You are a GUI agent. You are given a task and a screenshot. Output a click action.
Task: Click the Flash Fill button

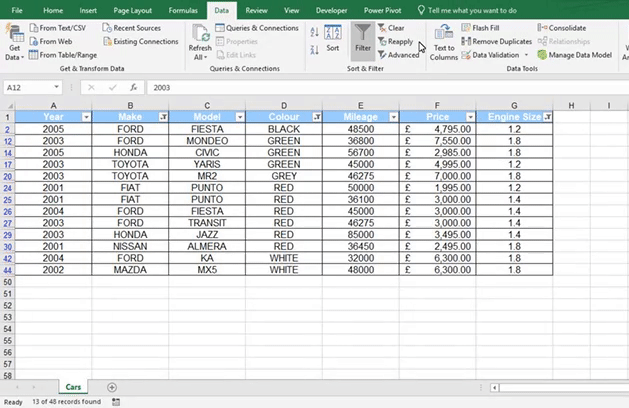point(485,28)
